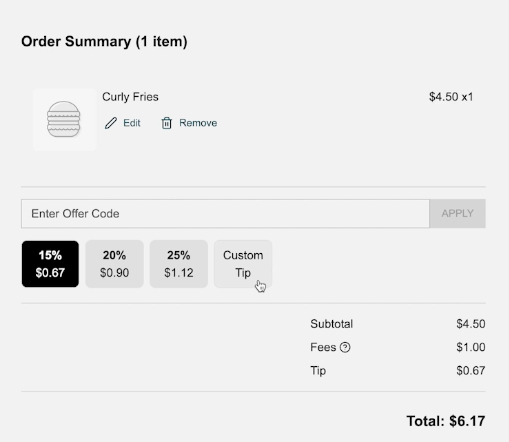
Task: Click the Remove link for Curly Fries
Action: tap(198, 123)
